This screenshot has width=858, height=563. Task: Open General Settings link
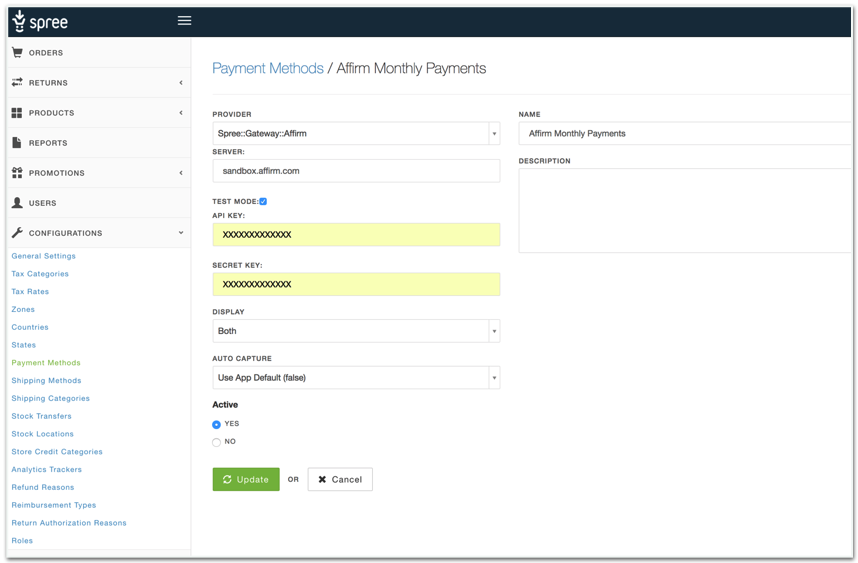point(44,256)
